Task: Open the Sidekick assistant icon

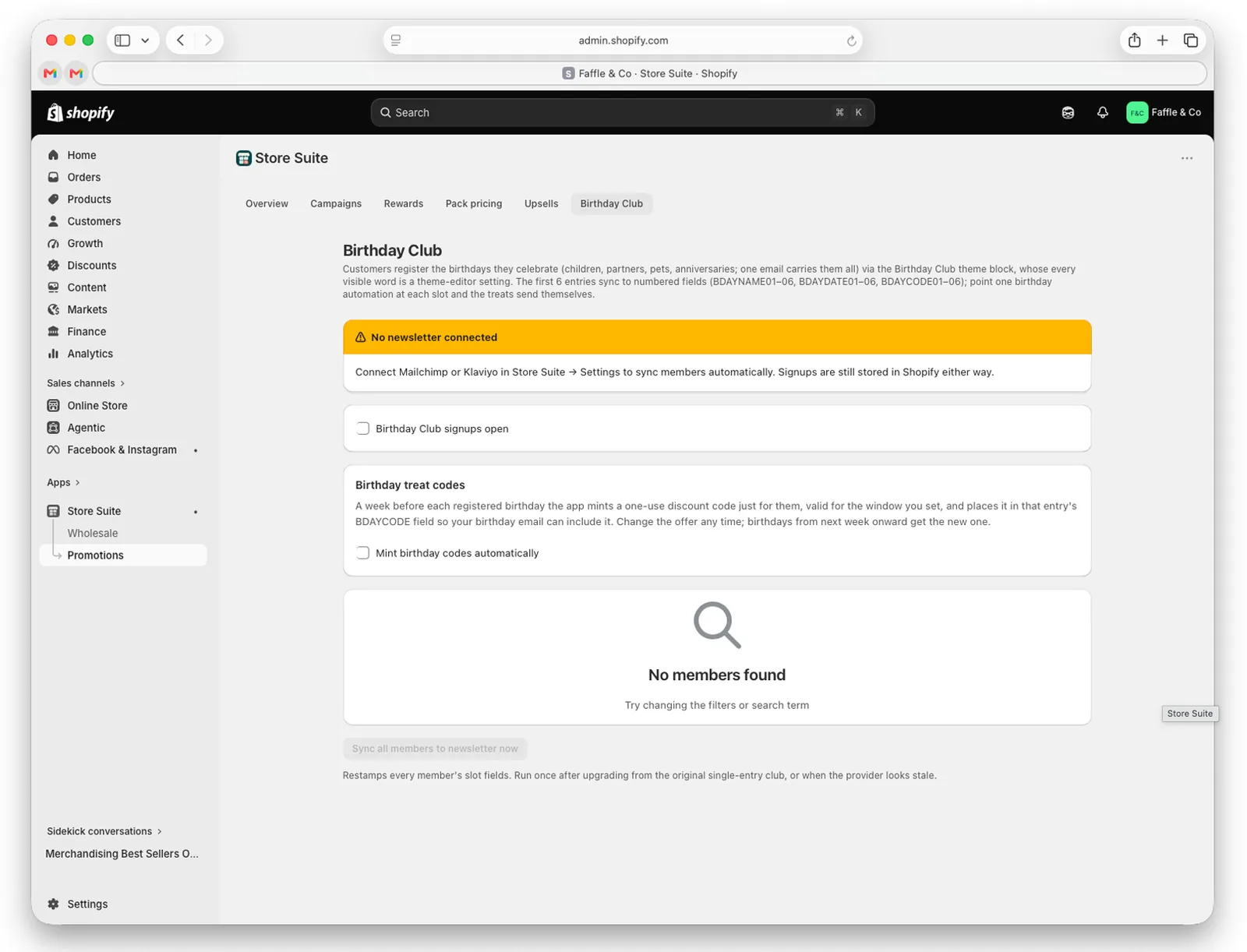Action: pyautogui.click(x=1068, y=112)
